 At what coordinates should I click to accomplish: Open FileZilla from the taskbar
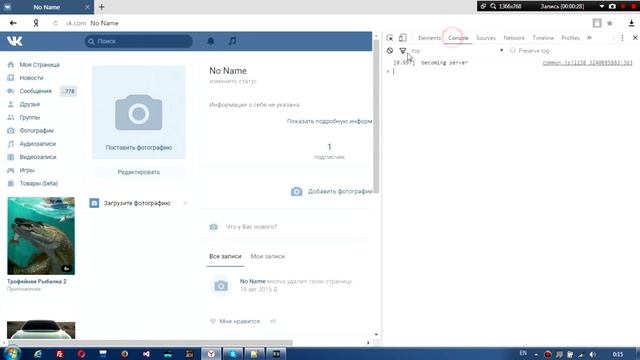(x=60, y=354)
